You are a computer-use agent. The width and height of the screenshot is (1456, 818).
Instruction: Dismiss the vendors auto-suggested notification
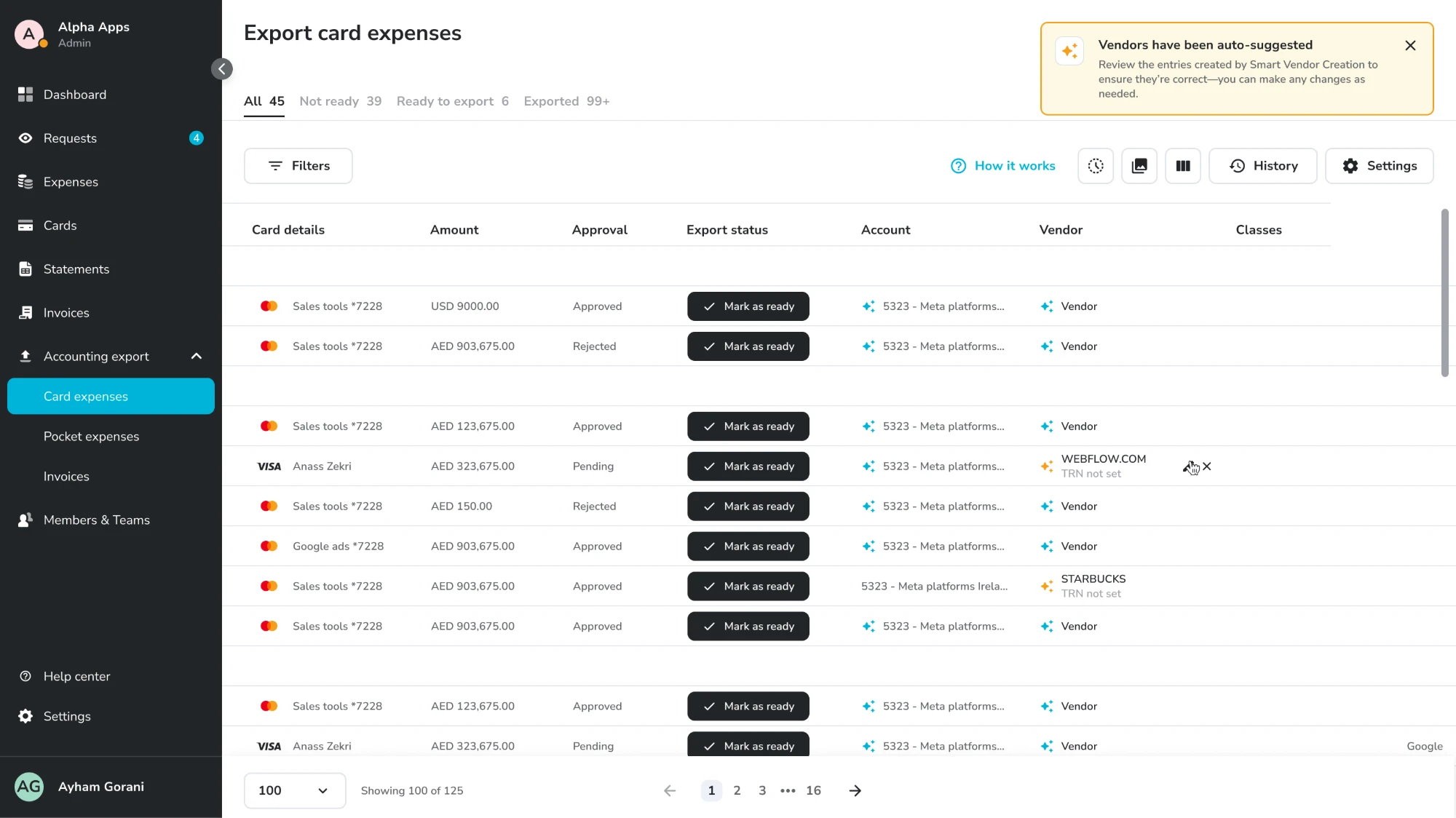click(1410, 46)
